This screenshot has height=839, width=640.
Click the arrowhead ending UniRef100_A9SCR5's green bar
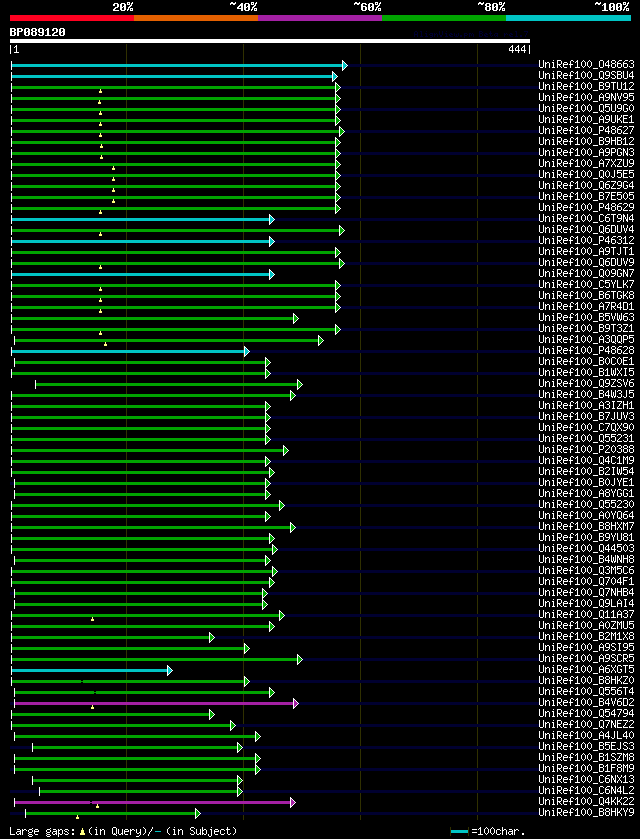300,659
